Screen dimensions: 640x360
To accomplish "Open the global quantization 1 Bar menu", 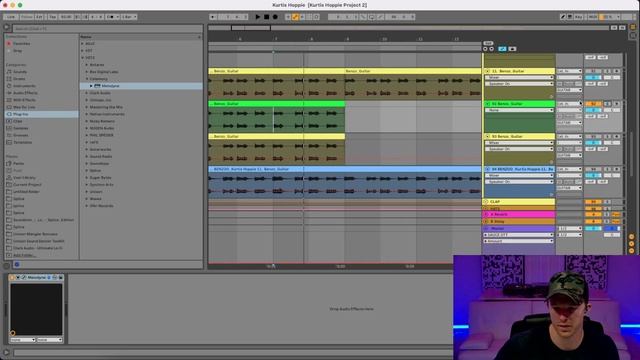I will (x=129, y=17).
